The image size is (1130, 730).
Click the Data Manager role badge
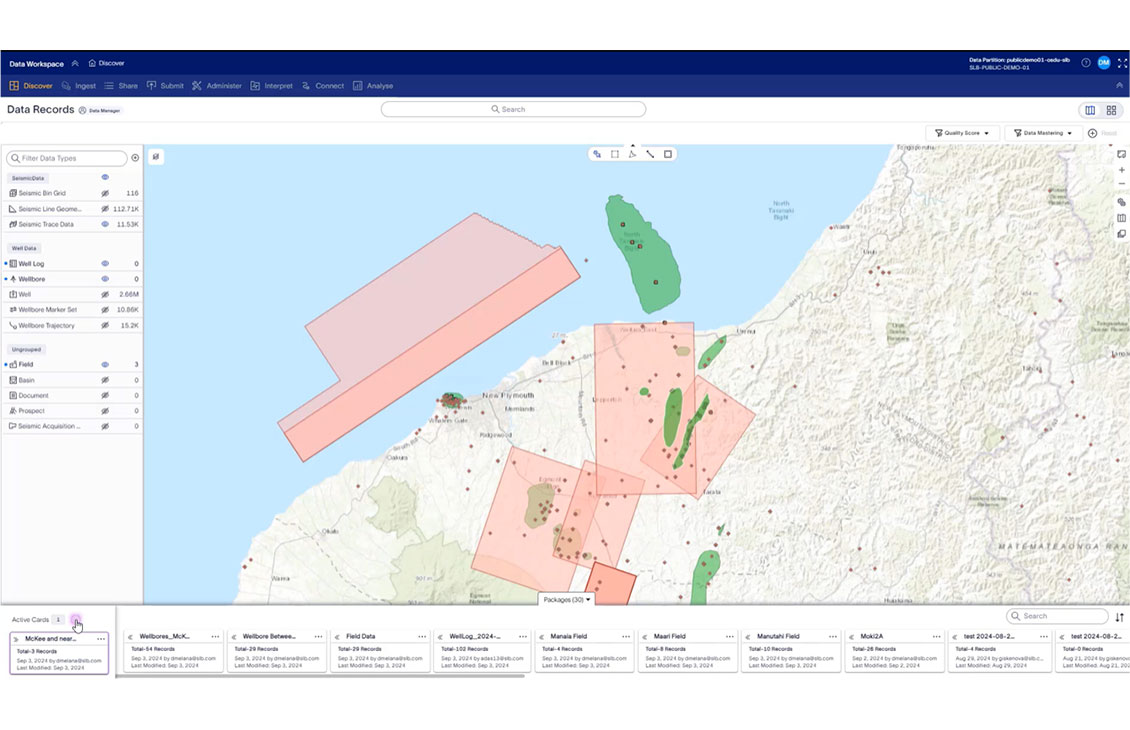[105, 110]
